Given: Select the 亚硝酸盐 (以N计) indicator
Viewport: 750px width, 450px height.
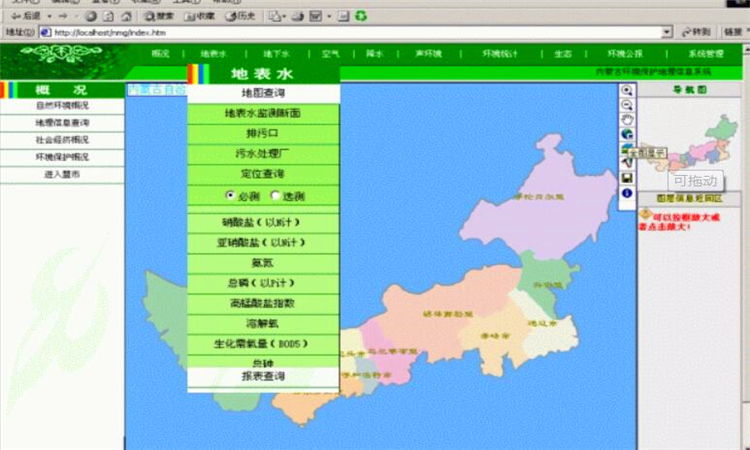Looking at the screenshot, I should [x=264, y=243].
